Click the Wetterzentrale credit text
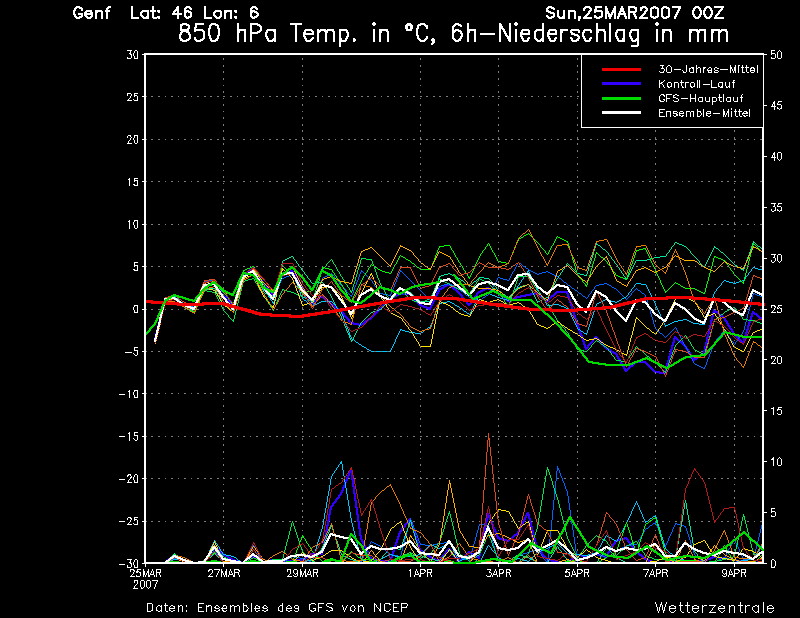Viewport: 800px width, 618px height. pyautogui.click(x=714, y=607)
